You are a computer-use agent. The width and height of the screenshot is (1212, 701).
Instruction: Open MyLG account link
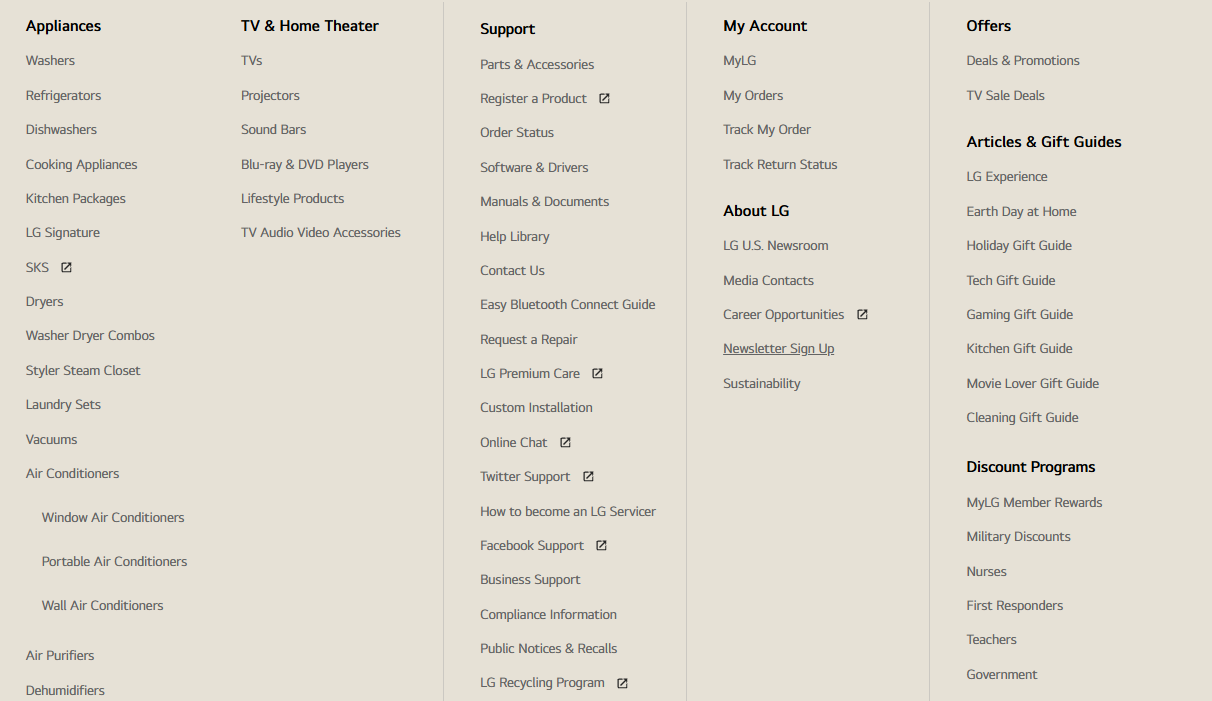pyautogui.click(x=740, y=61)
